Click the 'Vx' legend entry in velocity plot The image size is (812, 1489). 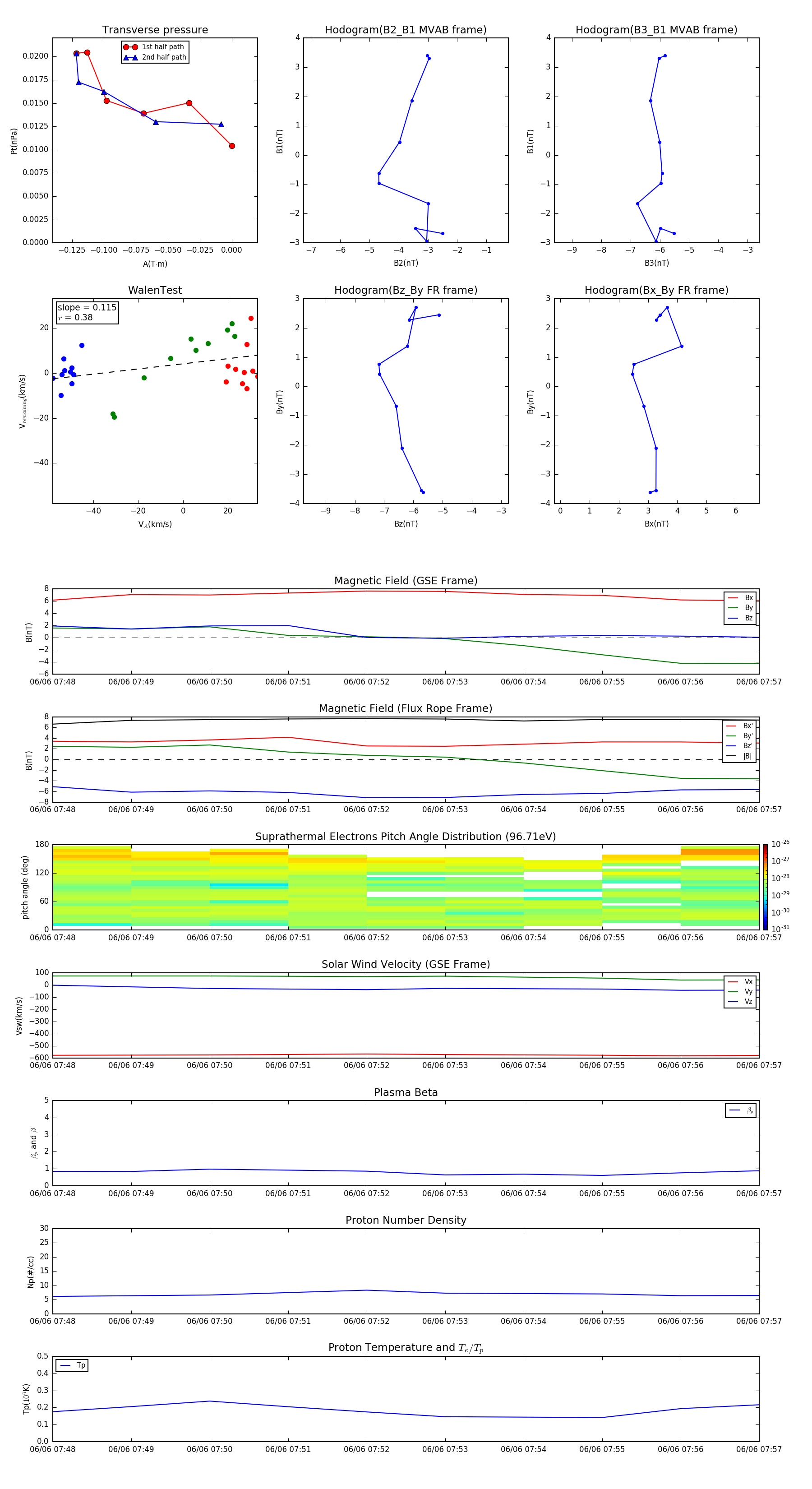pos(740,981)
